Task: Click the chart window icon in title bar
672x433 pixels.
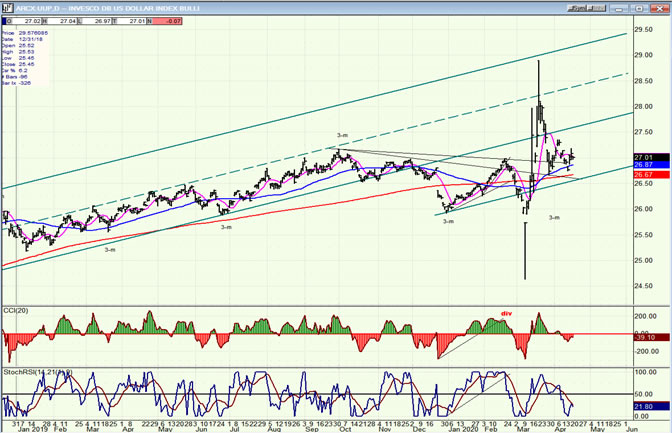Action: (x=6, y=5)
